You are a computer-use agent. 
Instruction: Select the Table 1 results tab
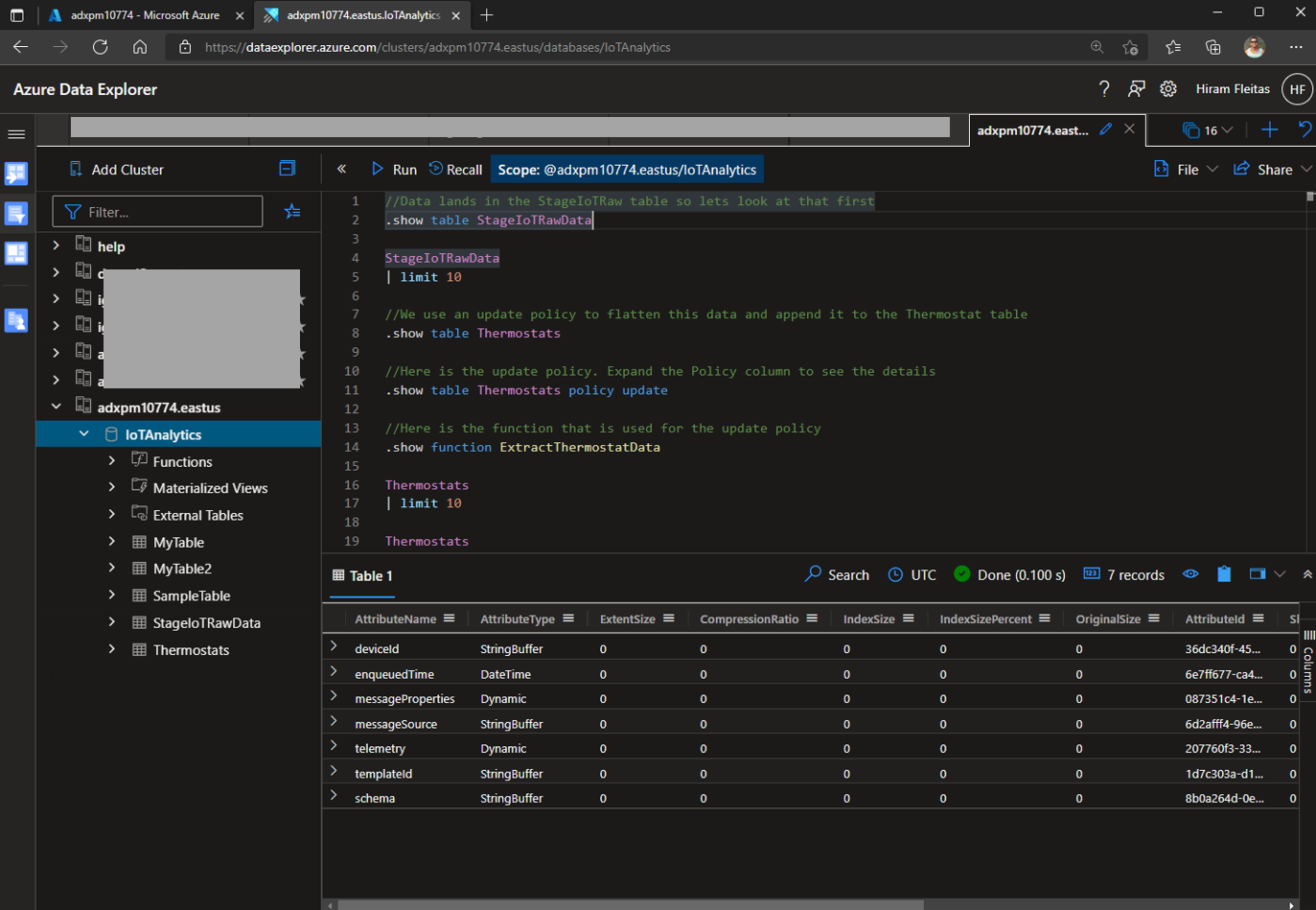[362, 575]
